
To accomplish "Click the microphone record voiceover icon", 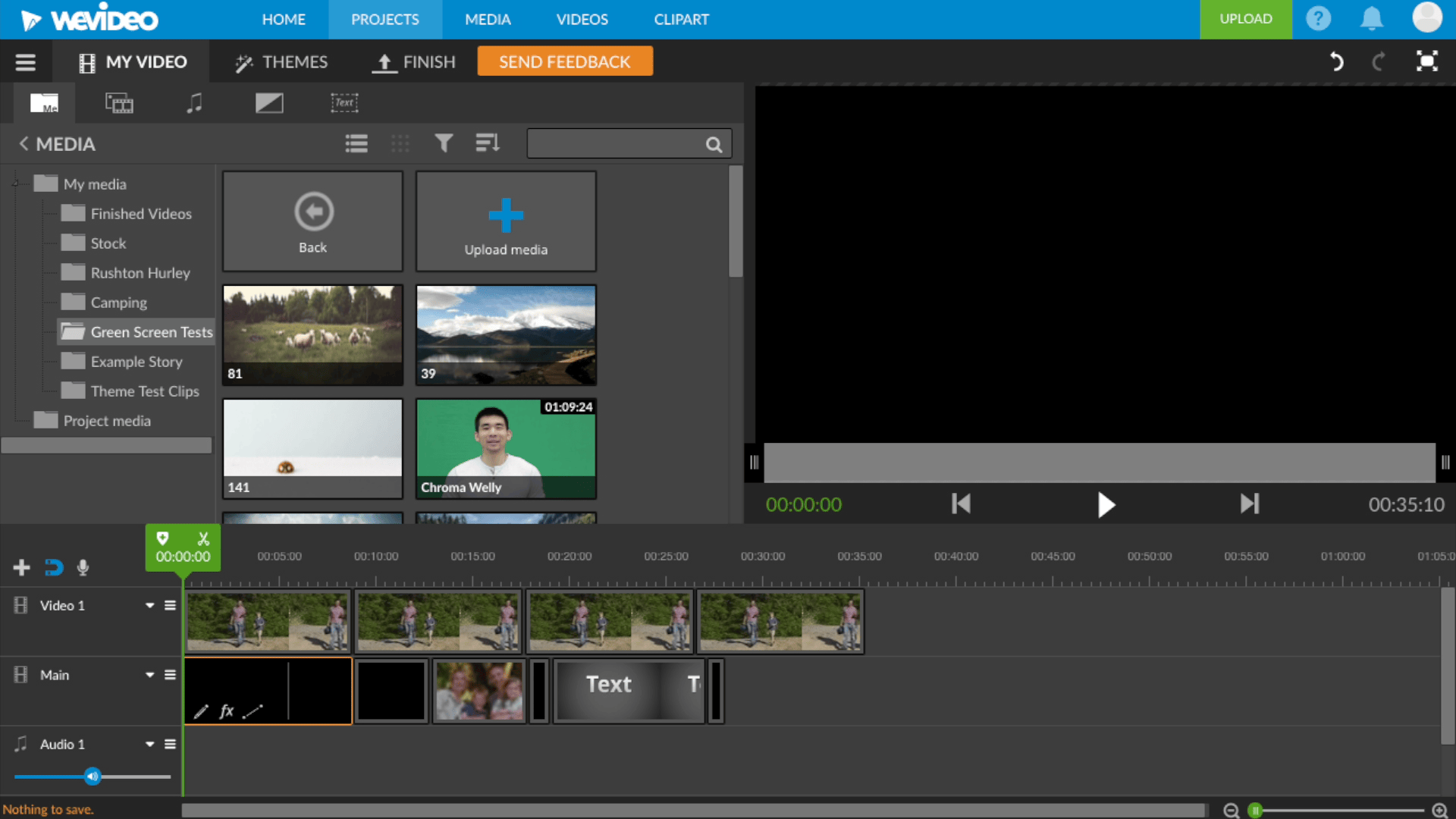I will (x=83, y=567).
